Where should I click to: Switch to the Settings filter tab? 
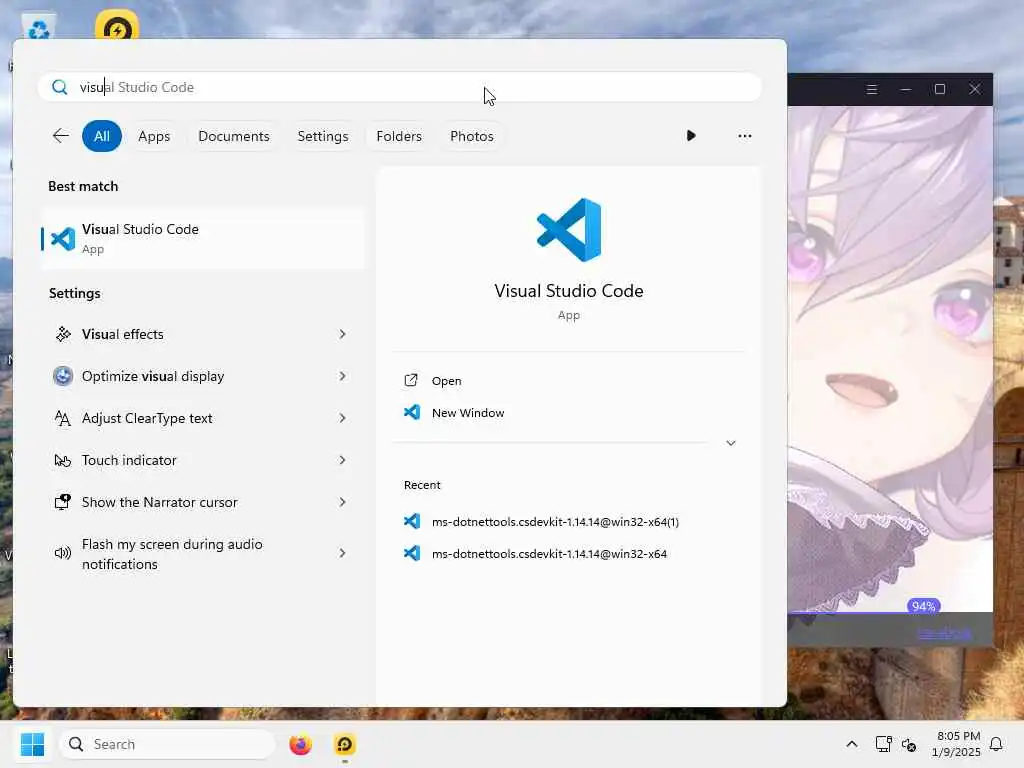(x=323, y=136)
